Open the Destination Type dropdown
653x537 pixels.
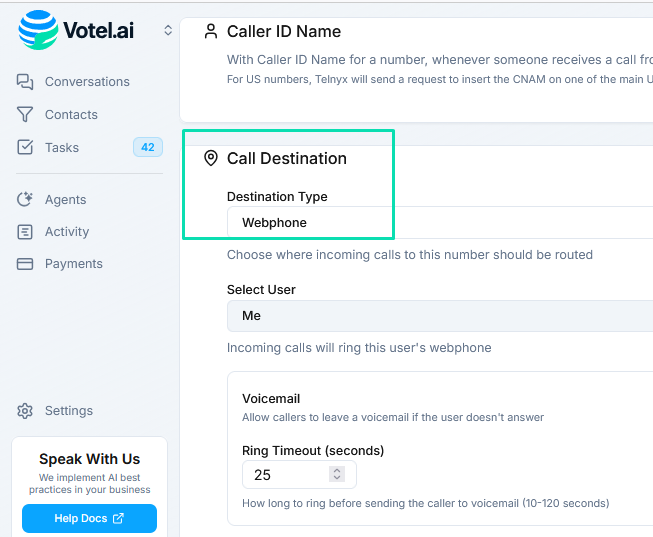(440, 223)
